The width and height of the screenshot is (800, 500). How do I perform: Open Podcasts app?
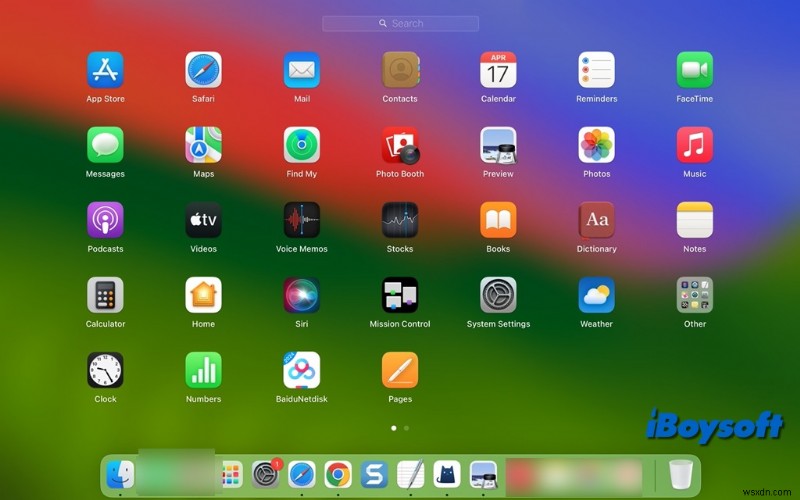point(105,220)
